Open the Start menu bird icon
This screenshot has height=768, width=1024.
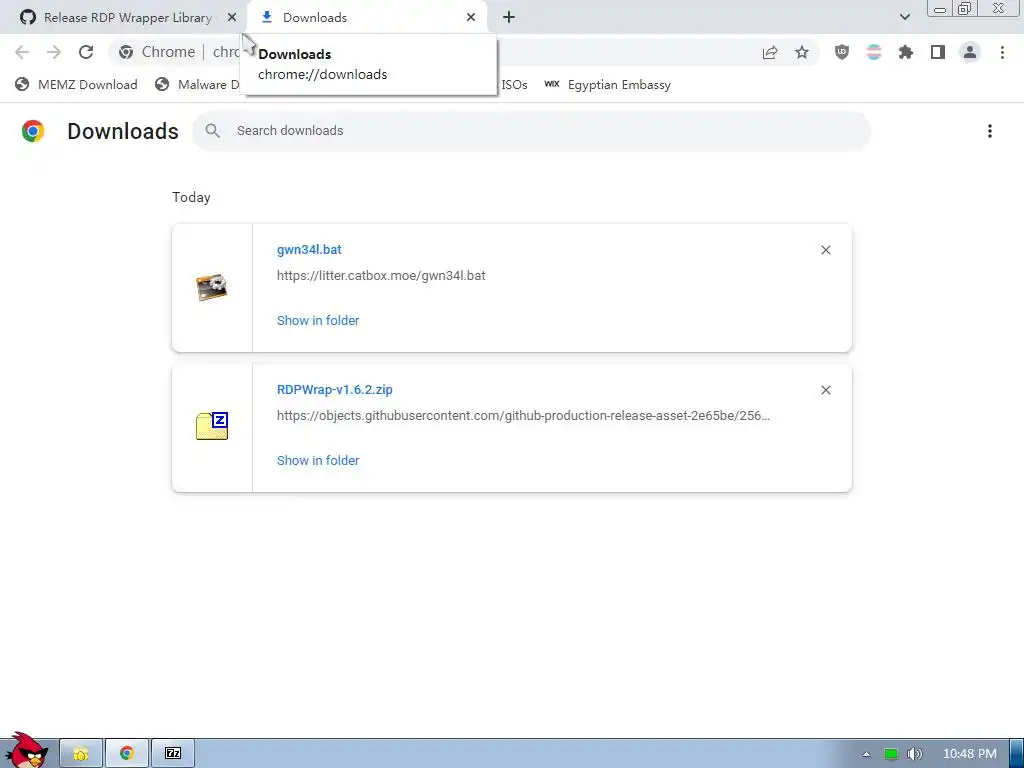coord(25,751)
